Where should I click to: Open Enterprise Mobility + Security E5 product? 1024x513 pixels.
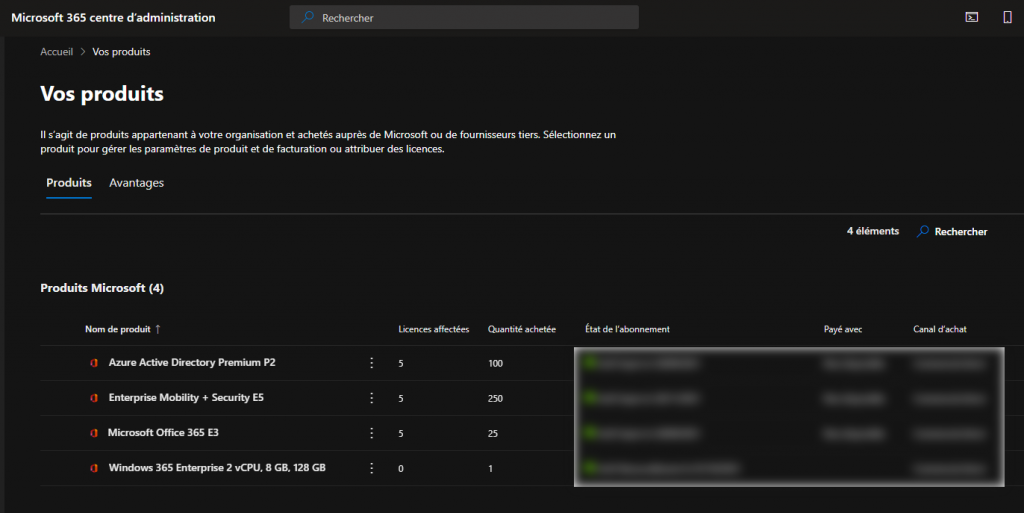(186, 397)
